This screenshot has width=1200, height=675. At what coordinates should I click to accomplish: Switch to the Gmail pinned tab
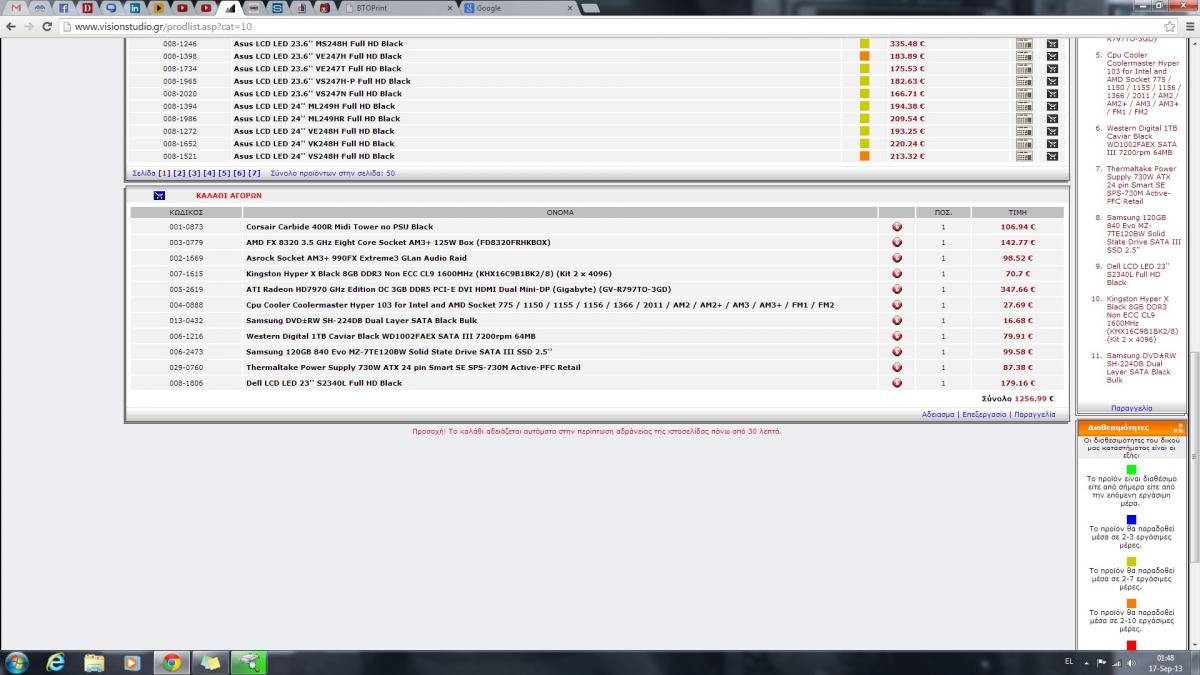point(15,8)
